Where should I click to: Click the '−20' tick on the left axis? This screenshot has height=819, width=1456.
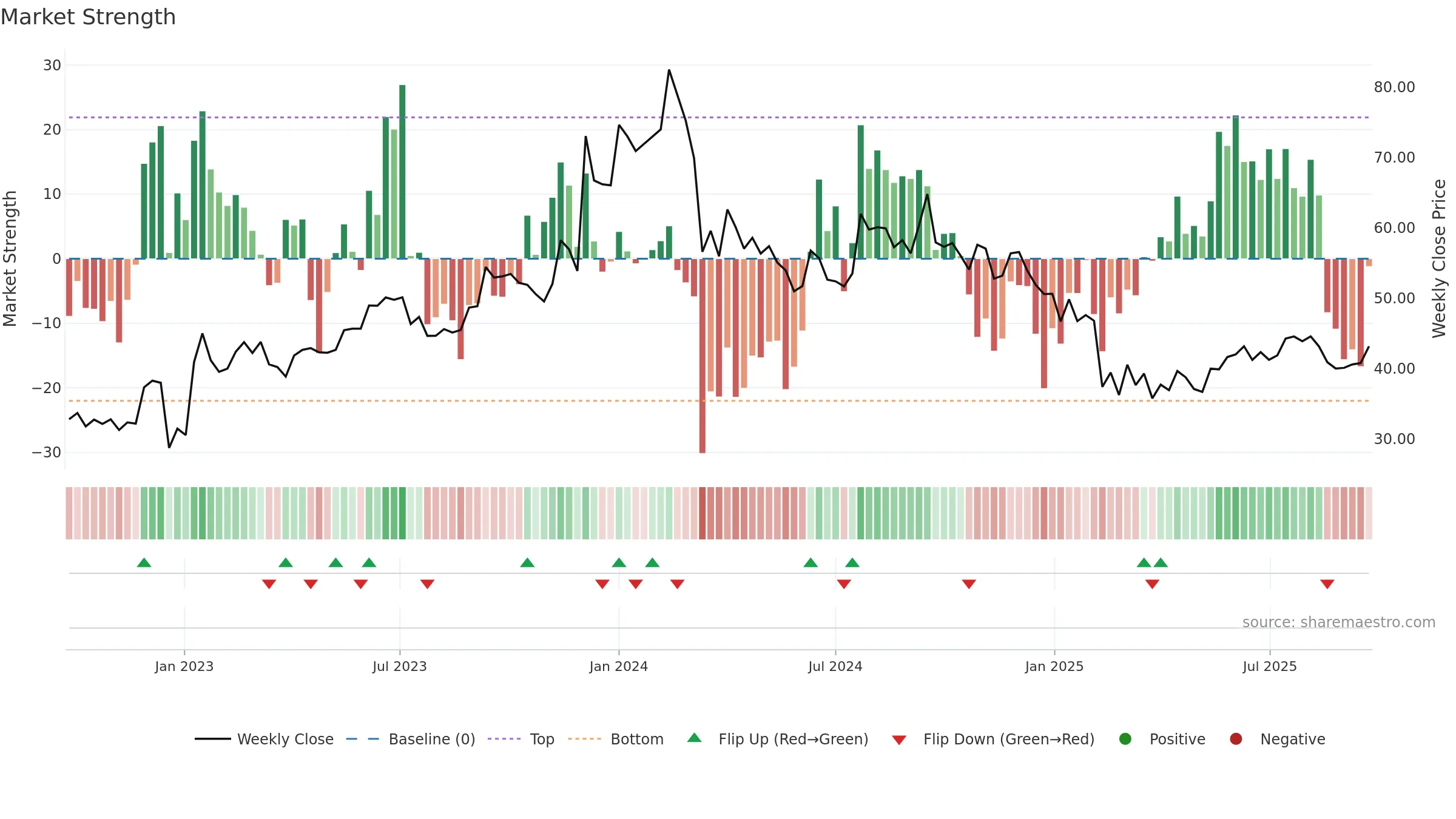[x=47, y=388]
